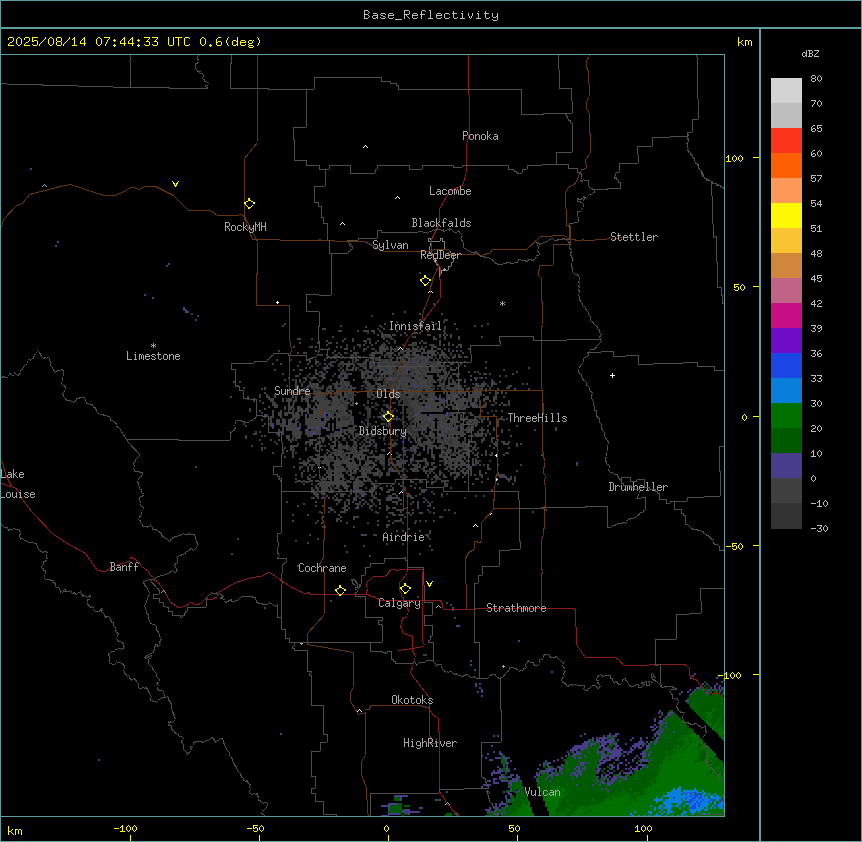862x842 pixels.
Task: Click the white asterisk marker east of Innisfail
Action: 502,303
